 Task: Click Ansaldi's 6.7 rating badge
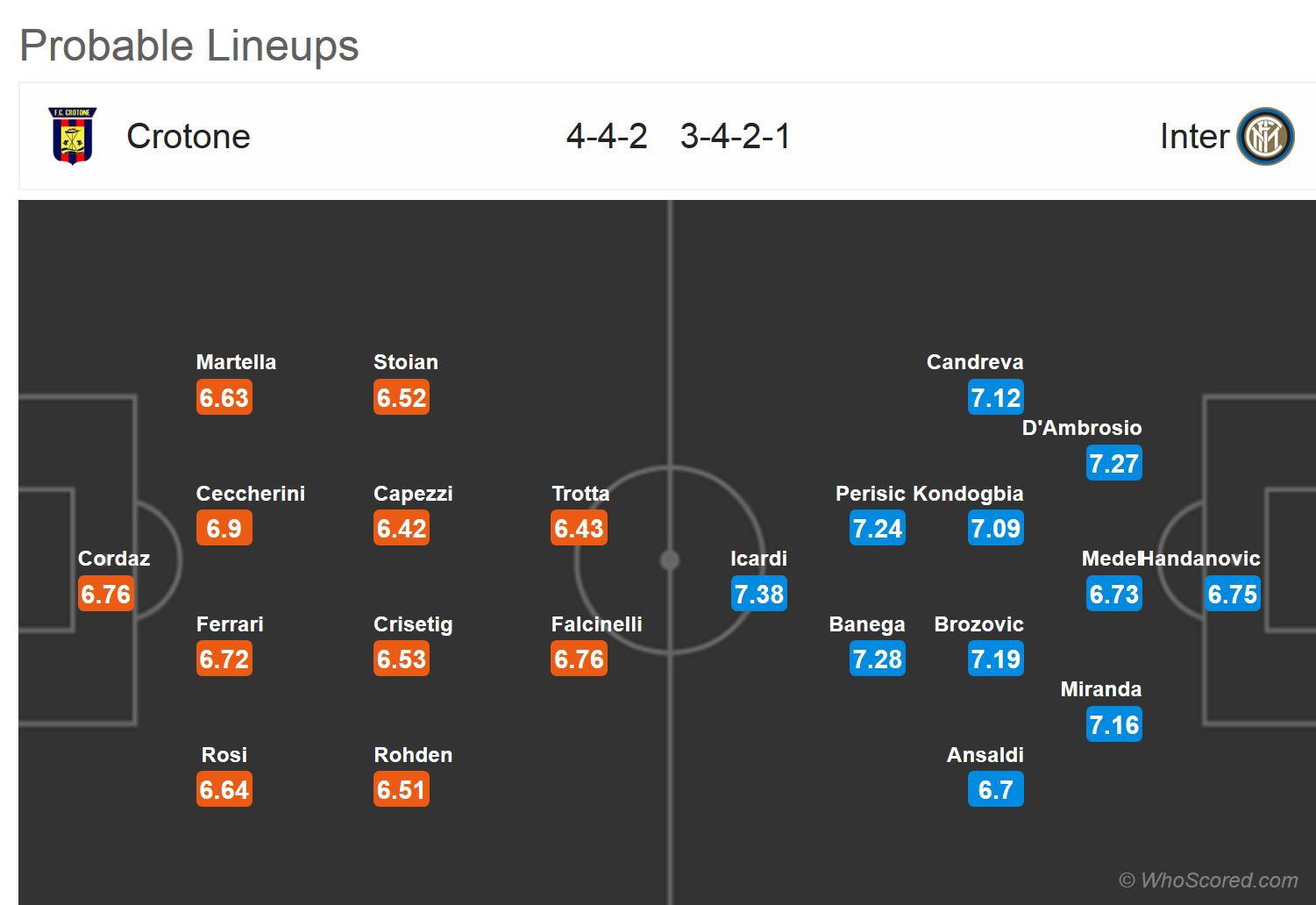click(995, 789)
